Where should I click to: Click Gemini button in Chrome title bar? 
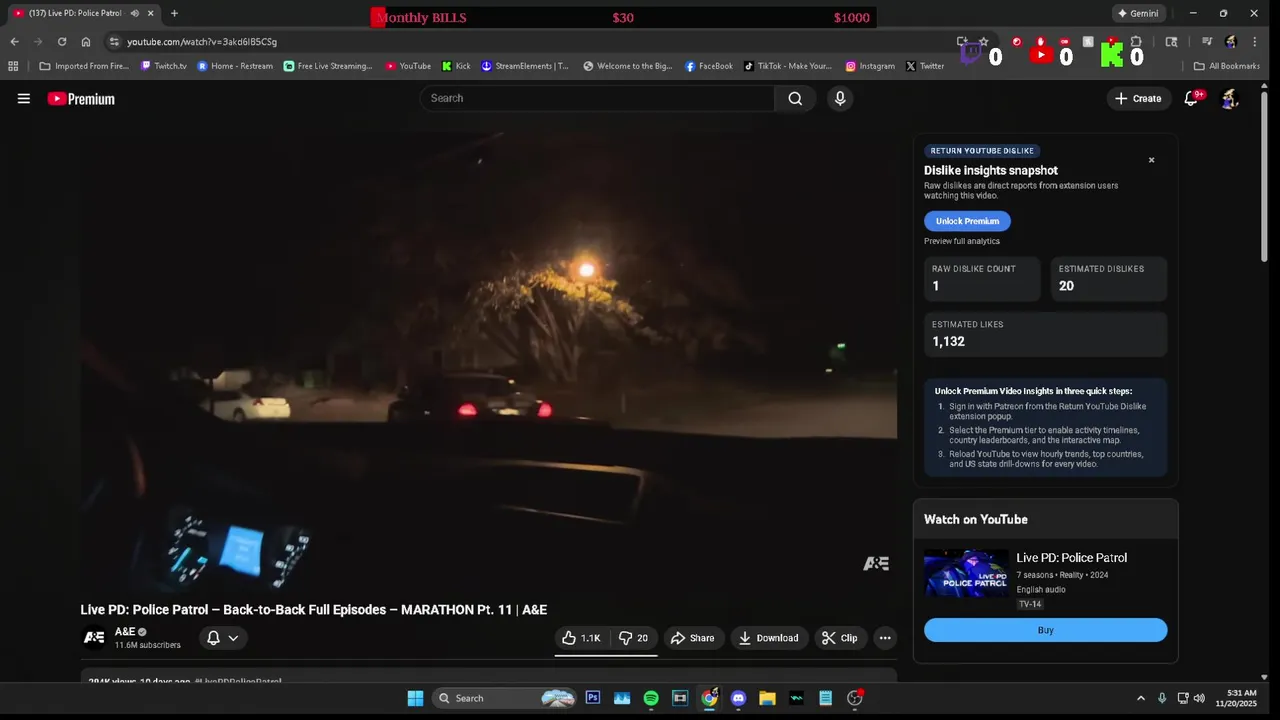1138,13
